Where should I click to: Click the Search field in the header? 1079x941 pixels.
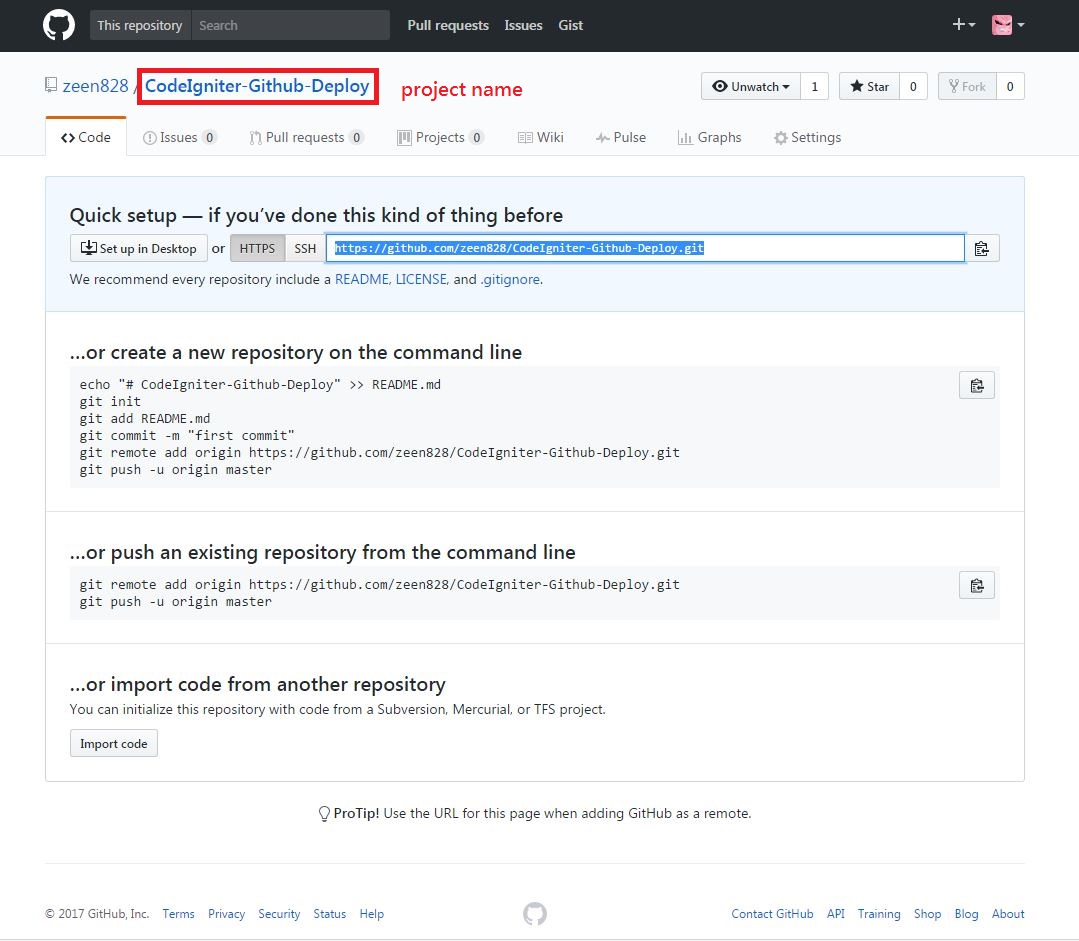(x=290, y=25)
